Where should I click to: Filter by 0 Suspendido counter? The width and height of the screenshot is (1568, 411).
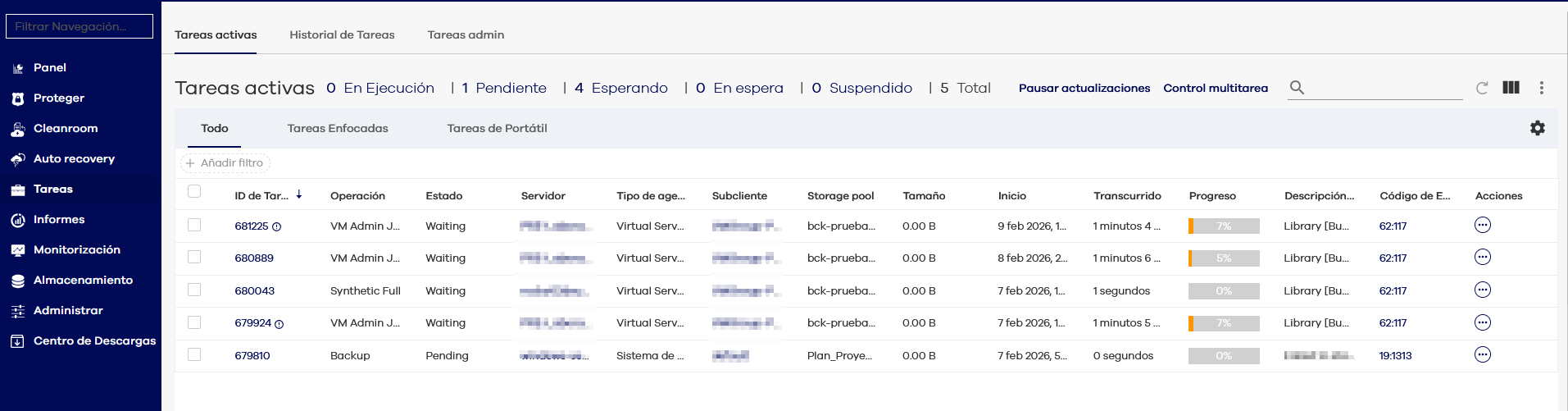coord(862,88)
